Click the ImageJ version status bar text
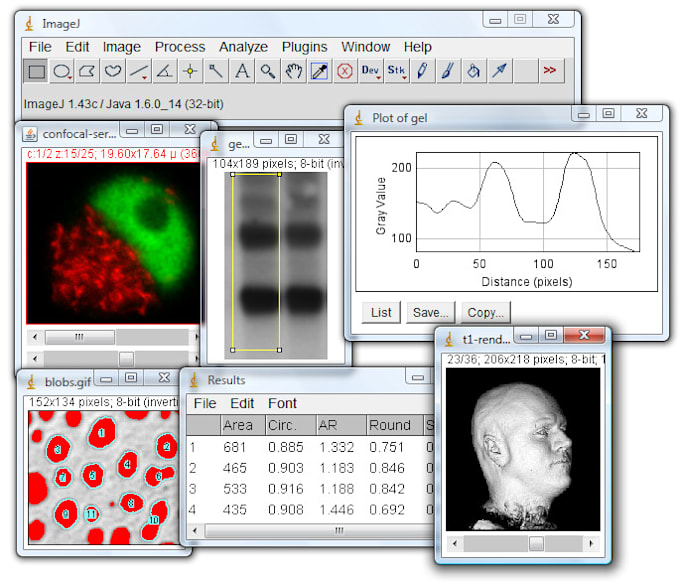680x584 pixels. pos(124,104)
